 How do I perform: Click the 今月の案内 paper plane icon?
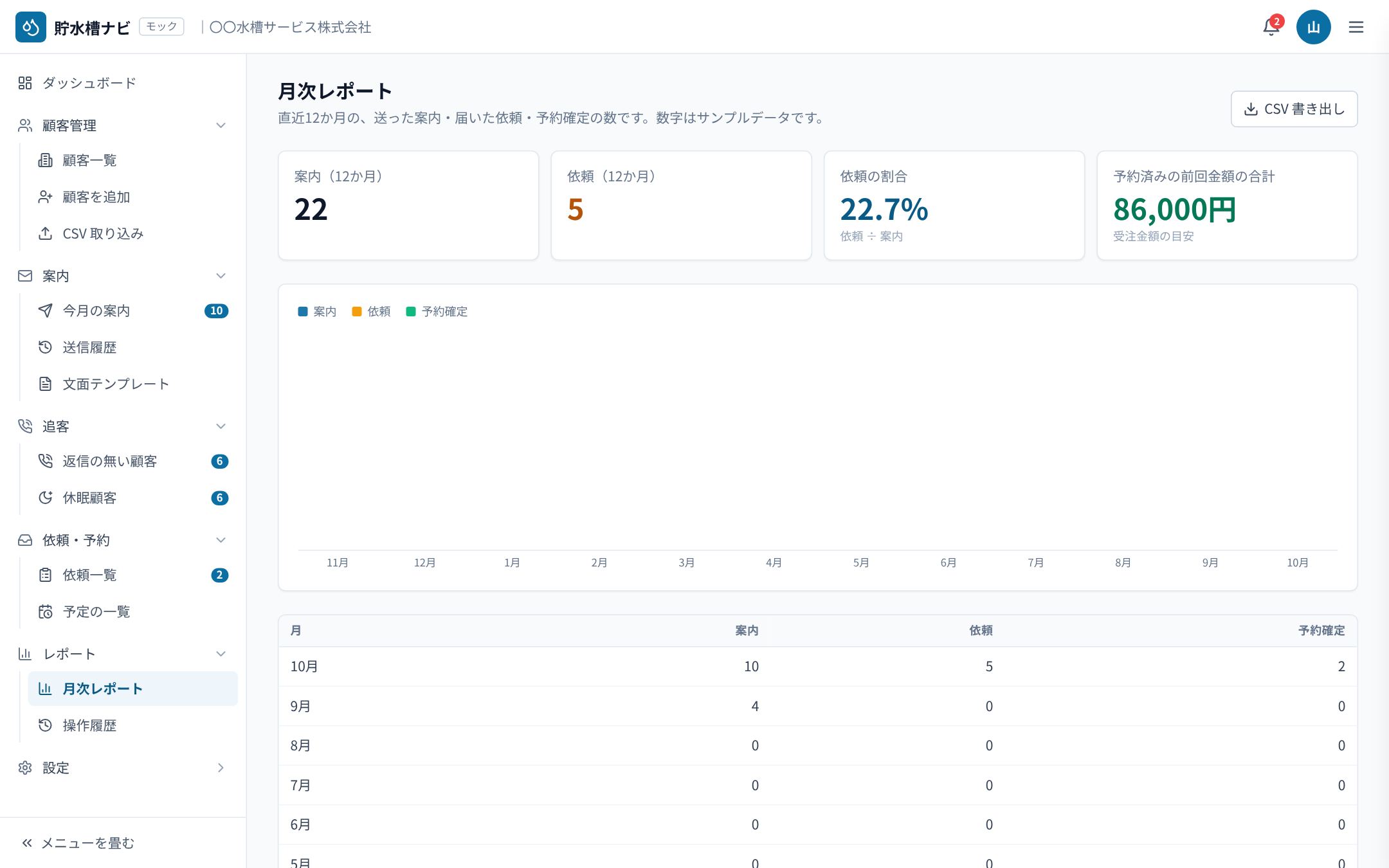point(45,311)
